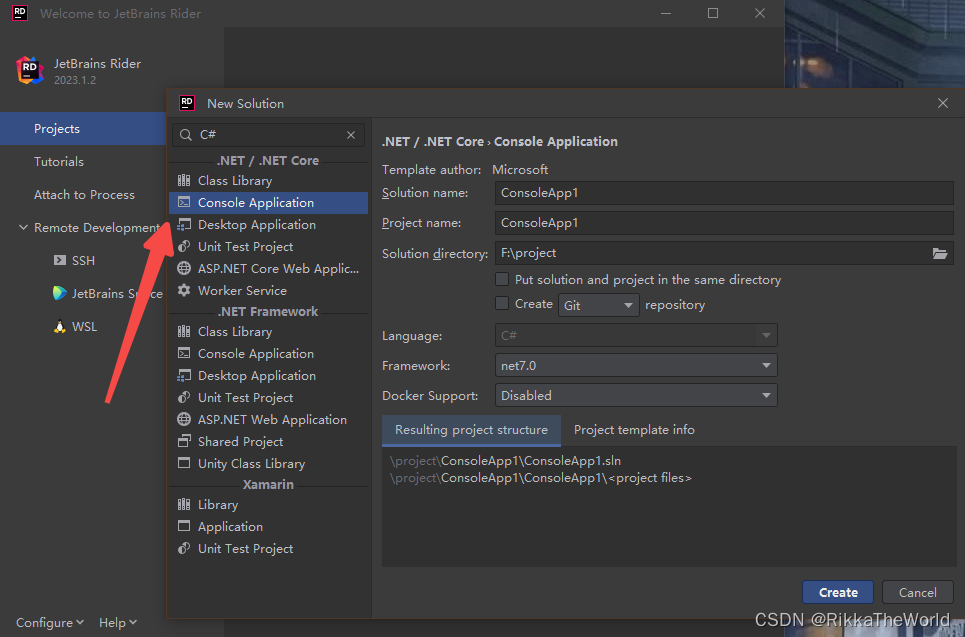Close the New Solution dialog
Viewport: 965px width, 637px height.
942,103
